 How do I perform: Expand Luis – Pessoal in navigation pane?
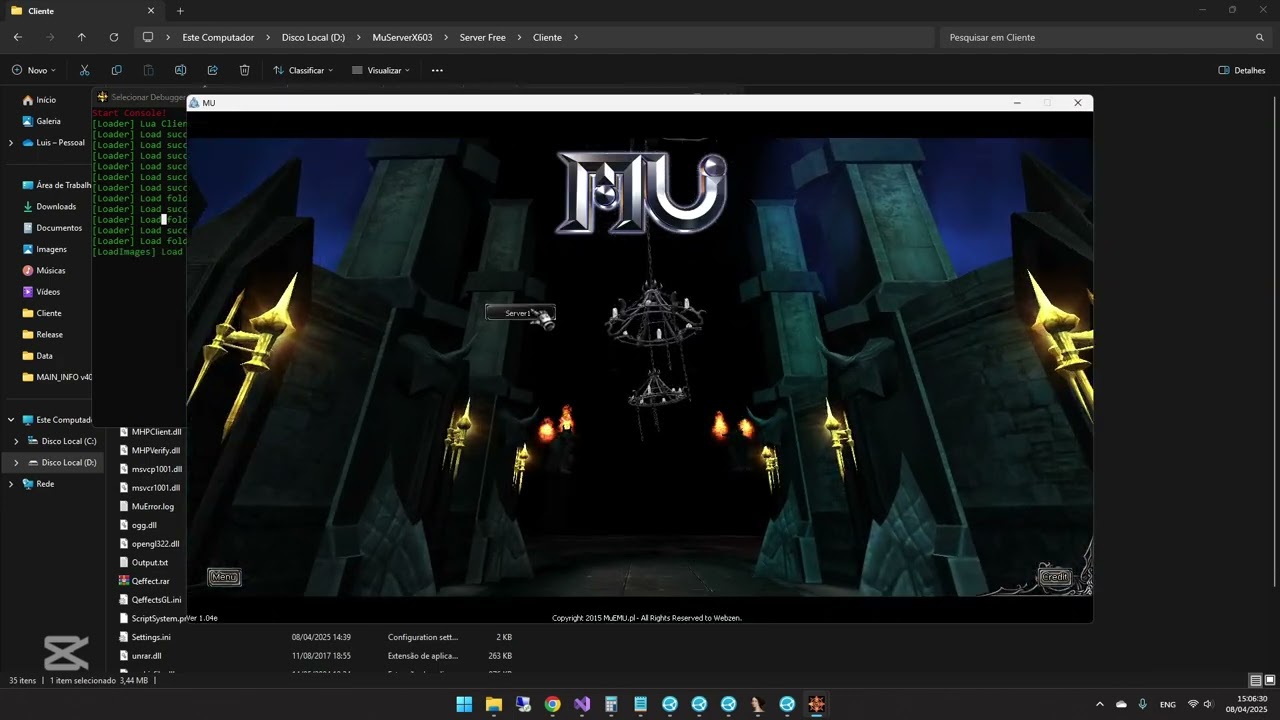(11, 142)
